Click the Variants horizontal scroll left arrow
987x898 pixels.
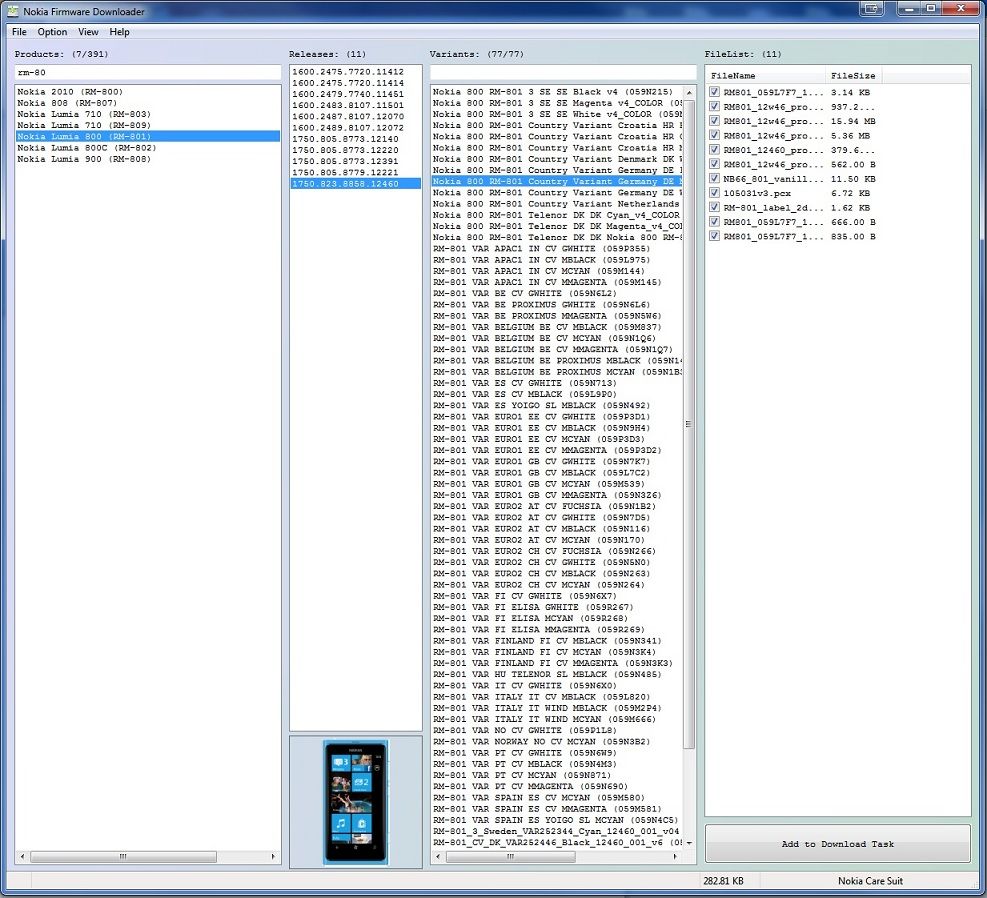point(438,856)
